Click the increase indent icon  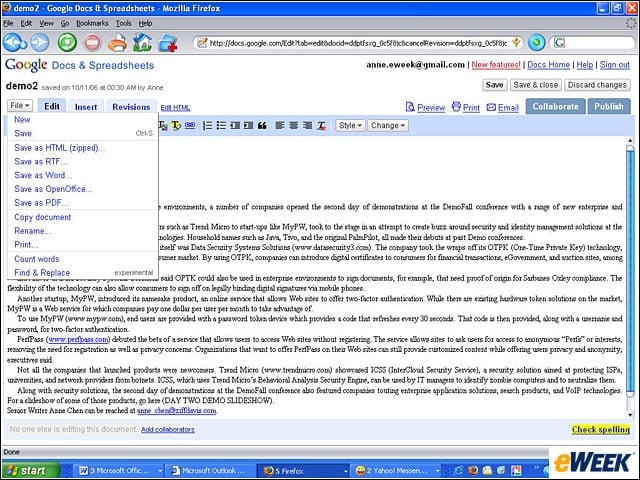click(248, 125)
